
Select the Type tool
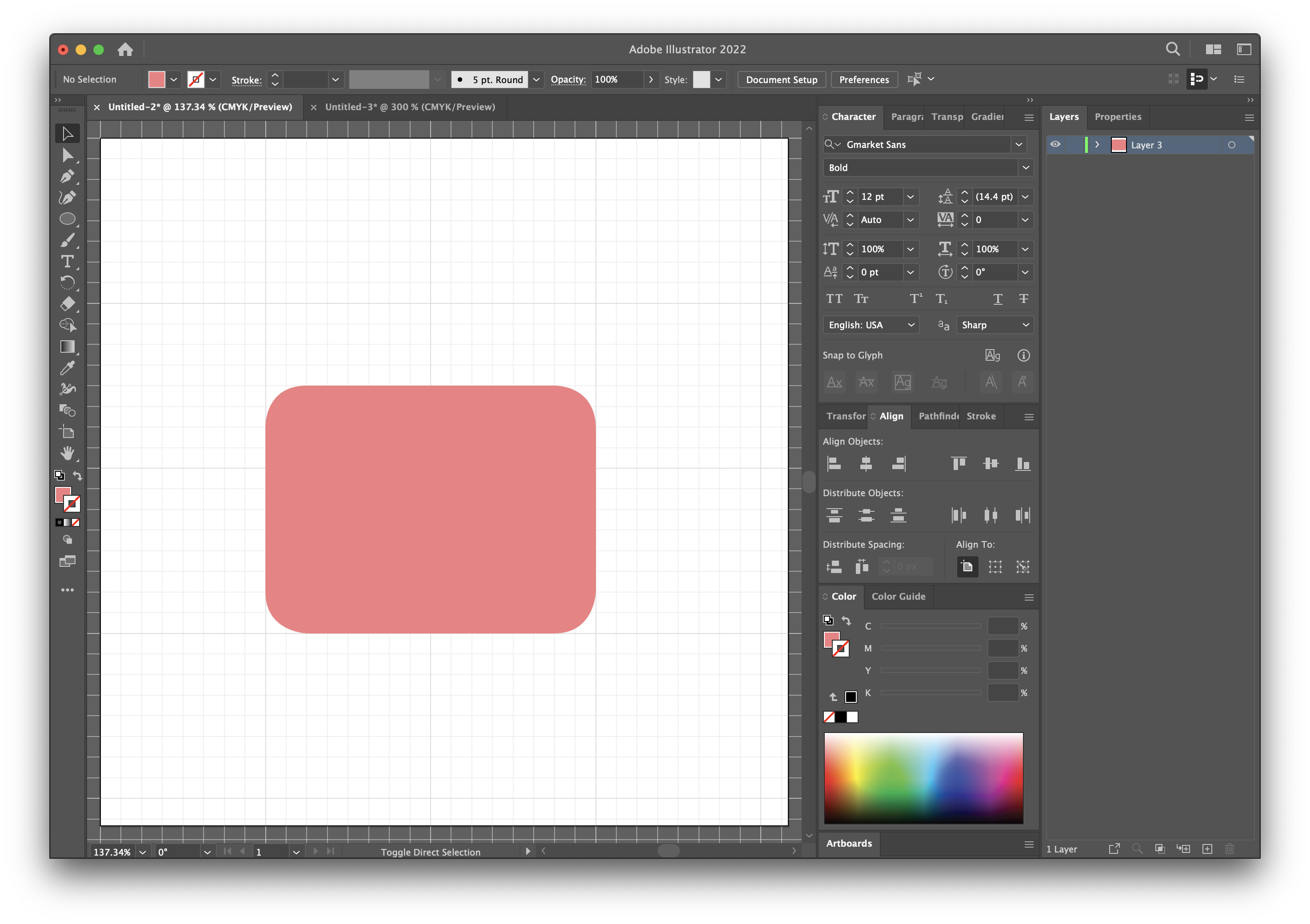click(68, 262)
